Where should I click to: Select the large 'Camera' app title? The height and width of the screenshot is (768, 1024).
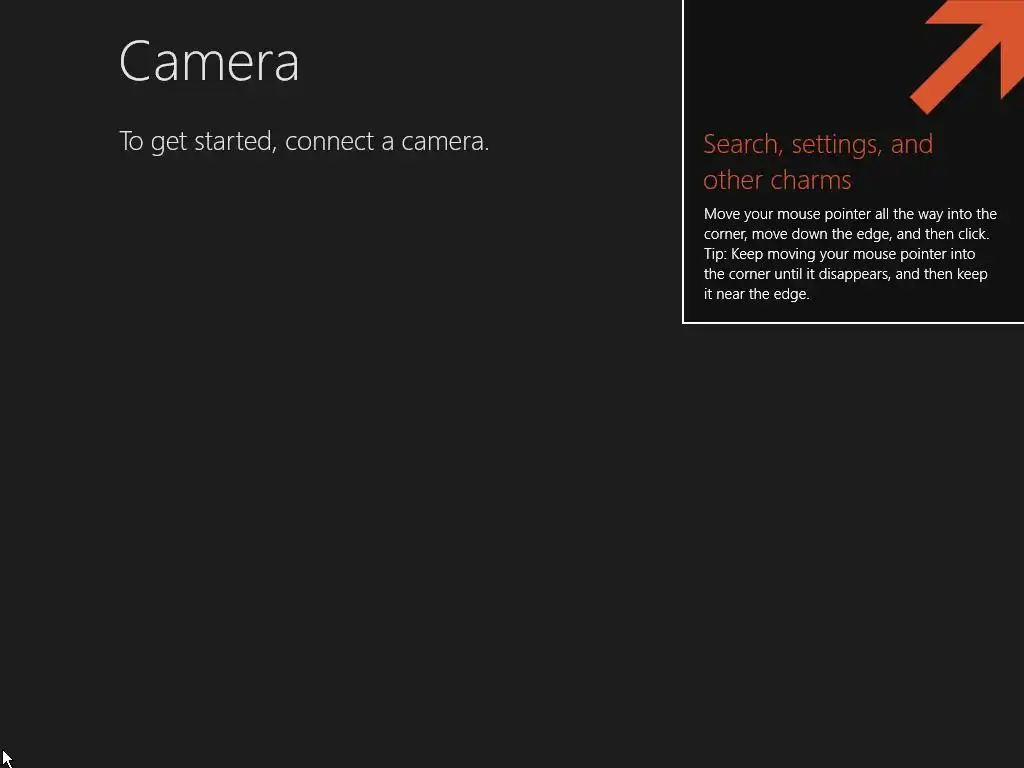click(209, 61)
